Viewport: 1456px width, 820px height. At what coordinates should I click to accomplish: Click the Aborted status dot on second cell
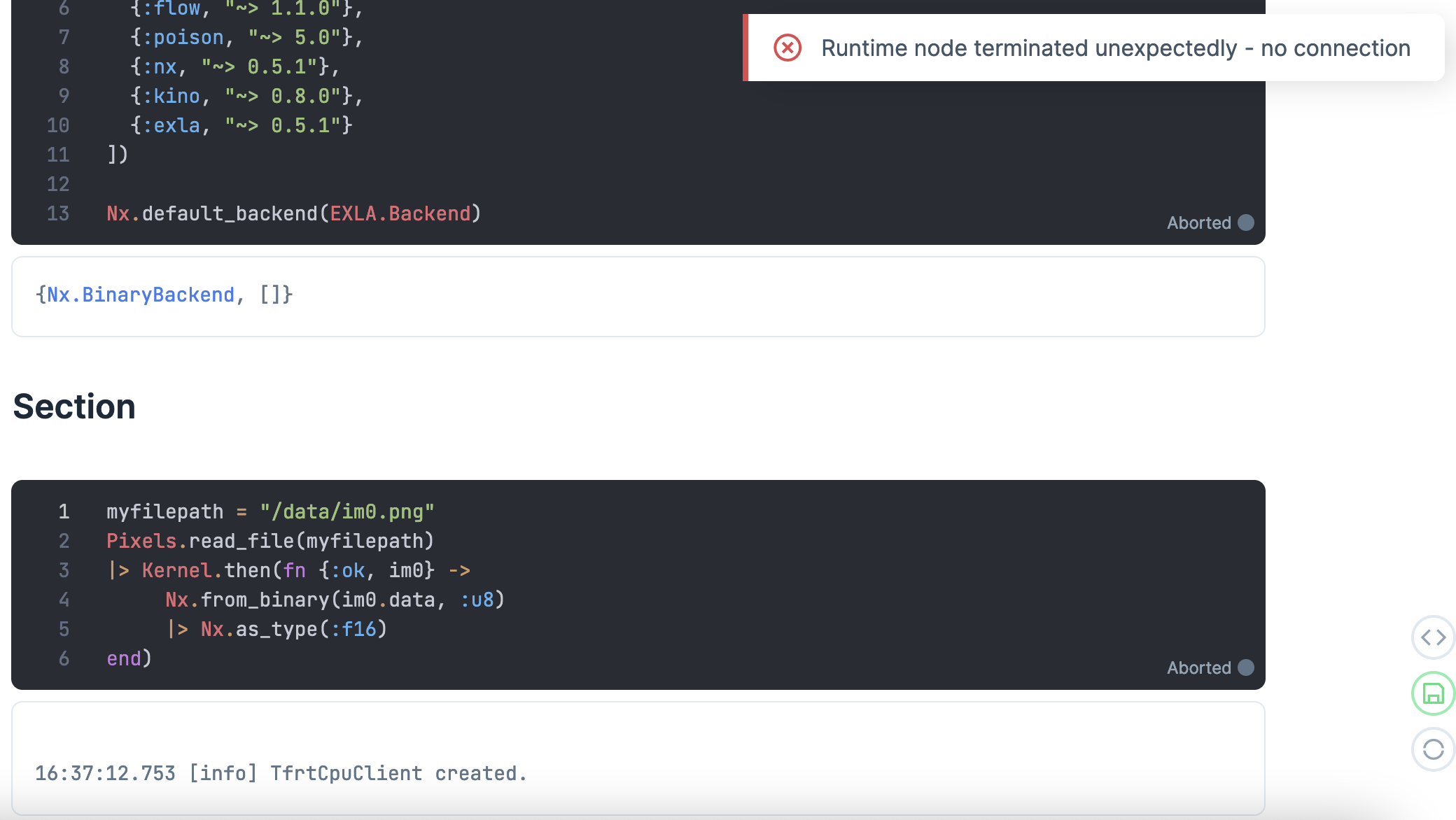(1245, 668)
